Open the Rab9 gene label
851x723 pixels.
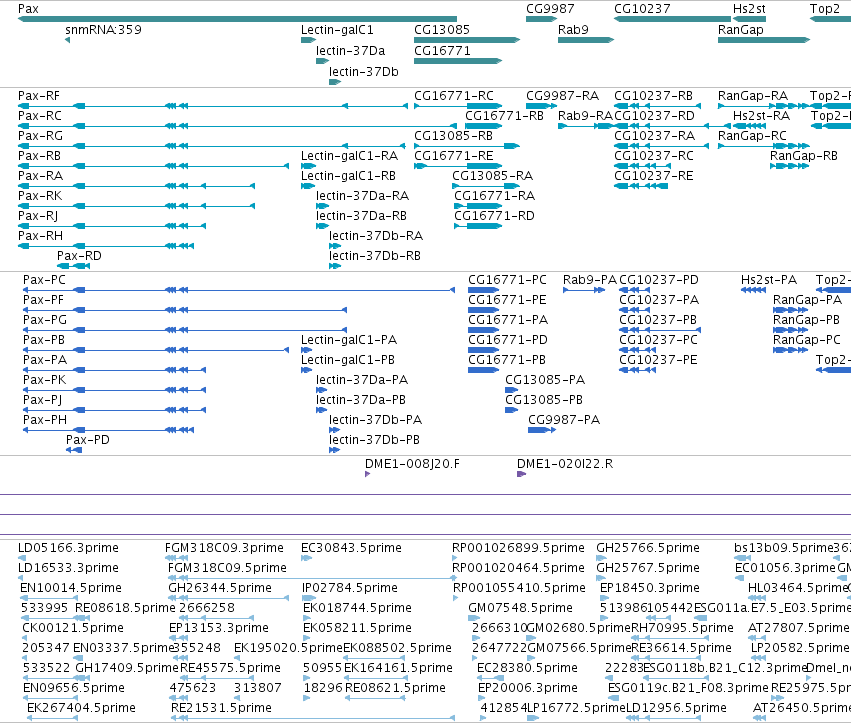click(x=573, y=30)
